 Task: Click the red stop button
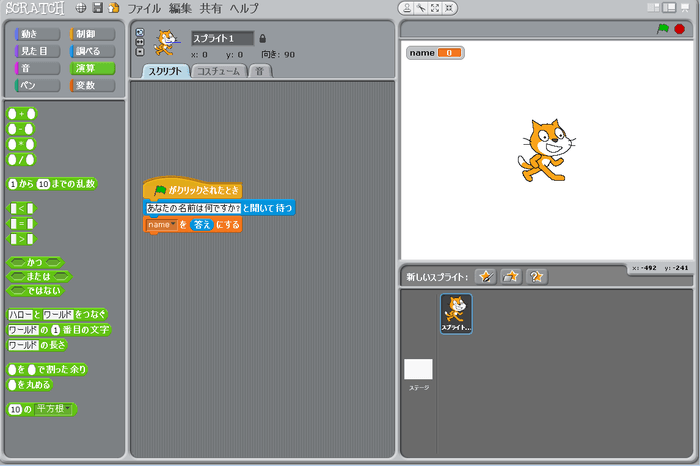pos(679,29)
